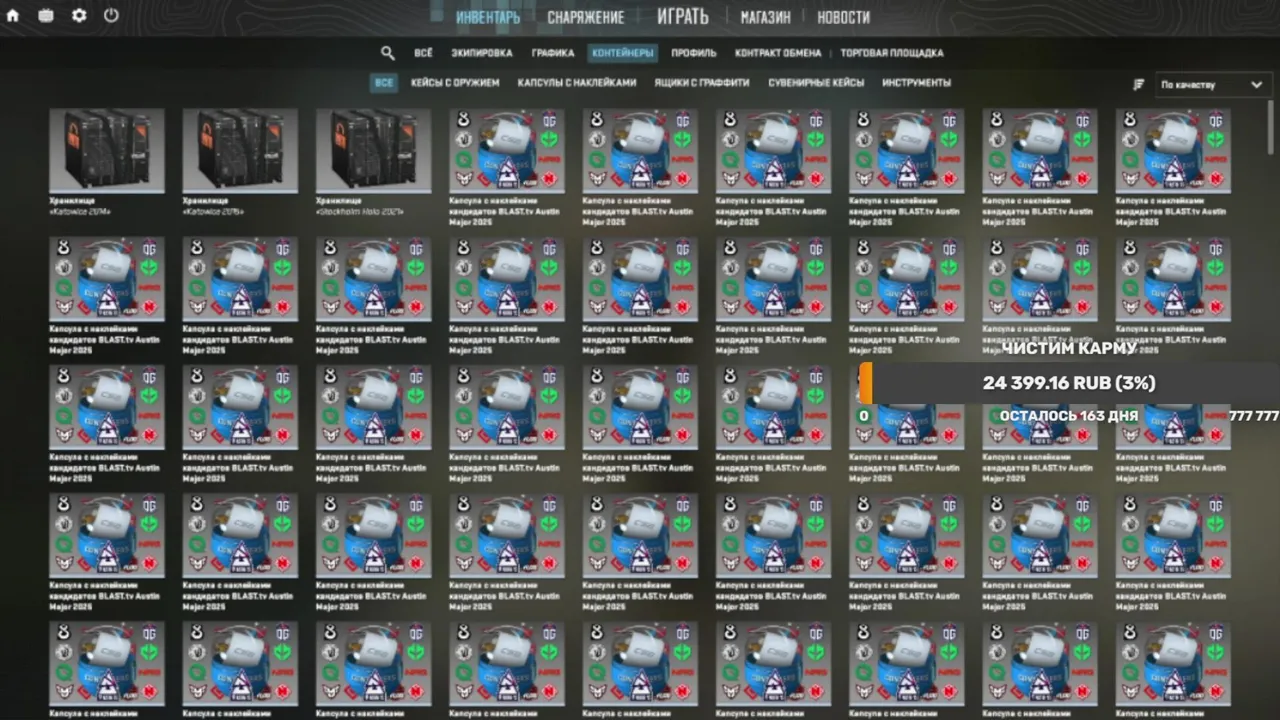Switch to СНАРЯЖЕНИЕ tab
Screen dimensions: 1280x720
586,17
